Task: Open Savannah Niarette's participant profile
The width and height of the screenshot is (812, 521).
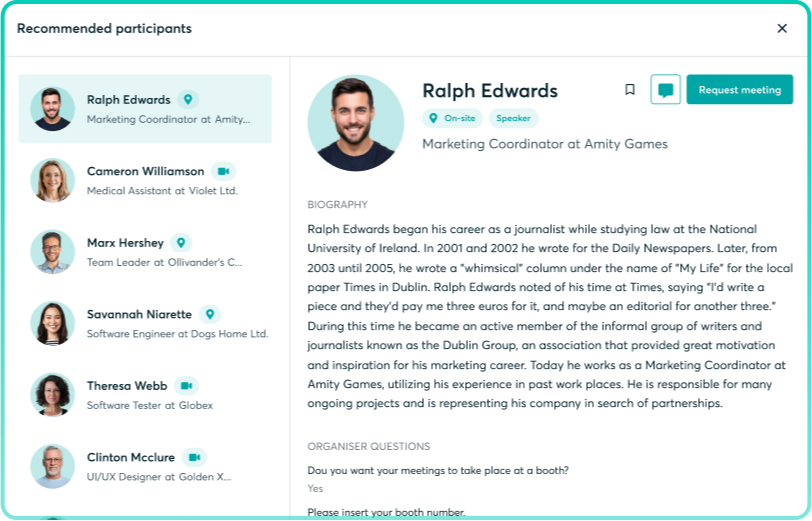Action: [145, 323]
